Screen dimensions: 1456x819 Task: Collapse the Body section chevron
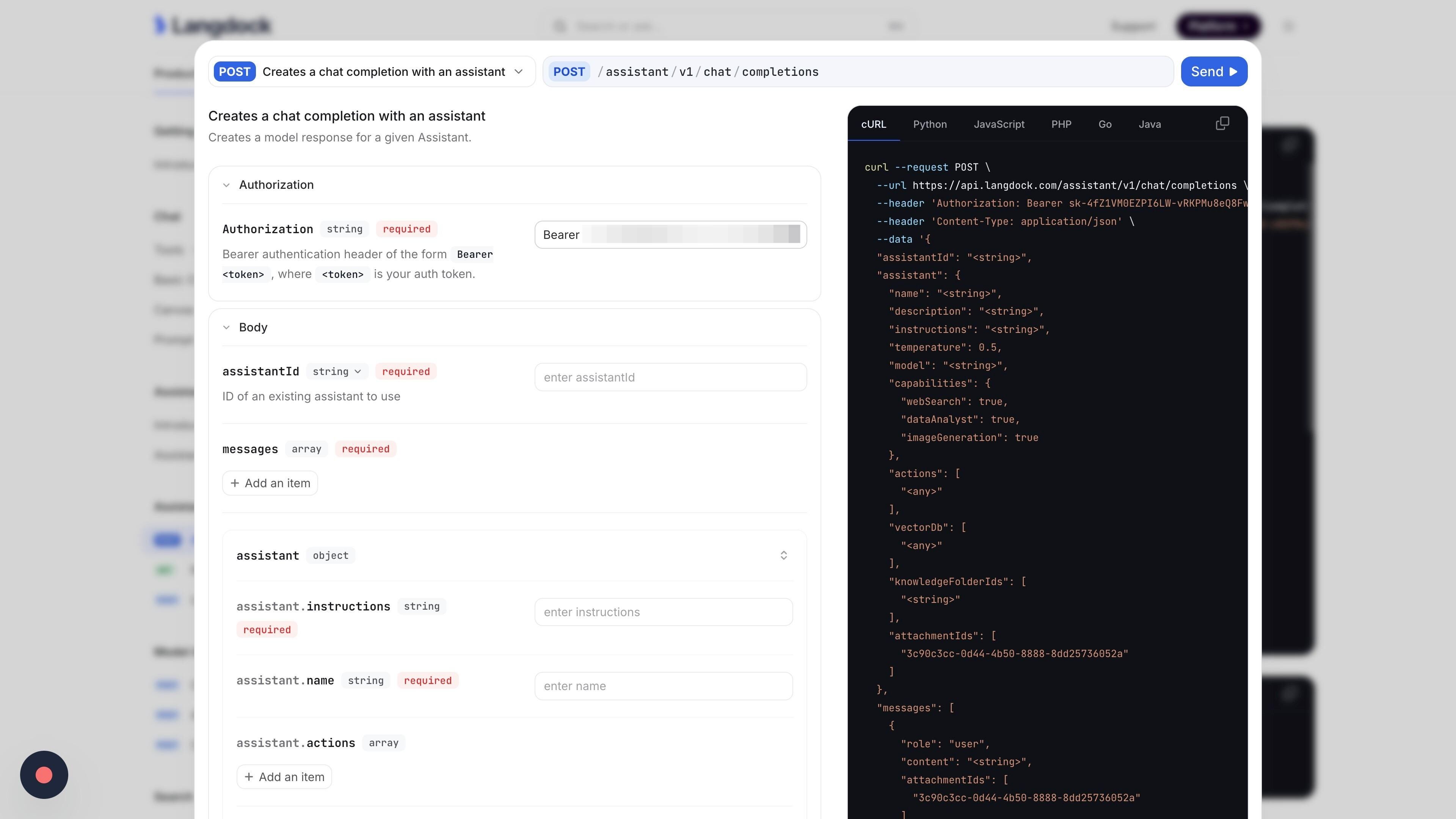[226, 327]
